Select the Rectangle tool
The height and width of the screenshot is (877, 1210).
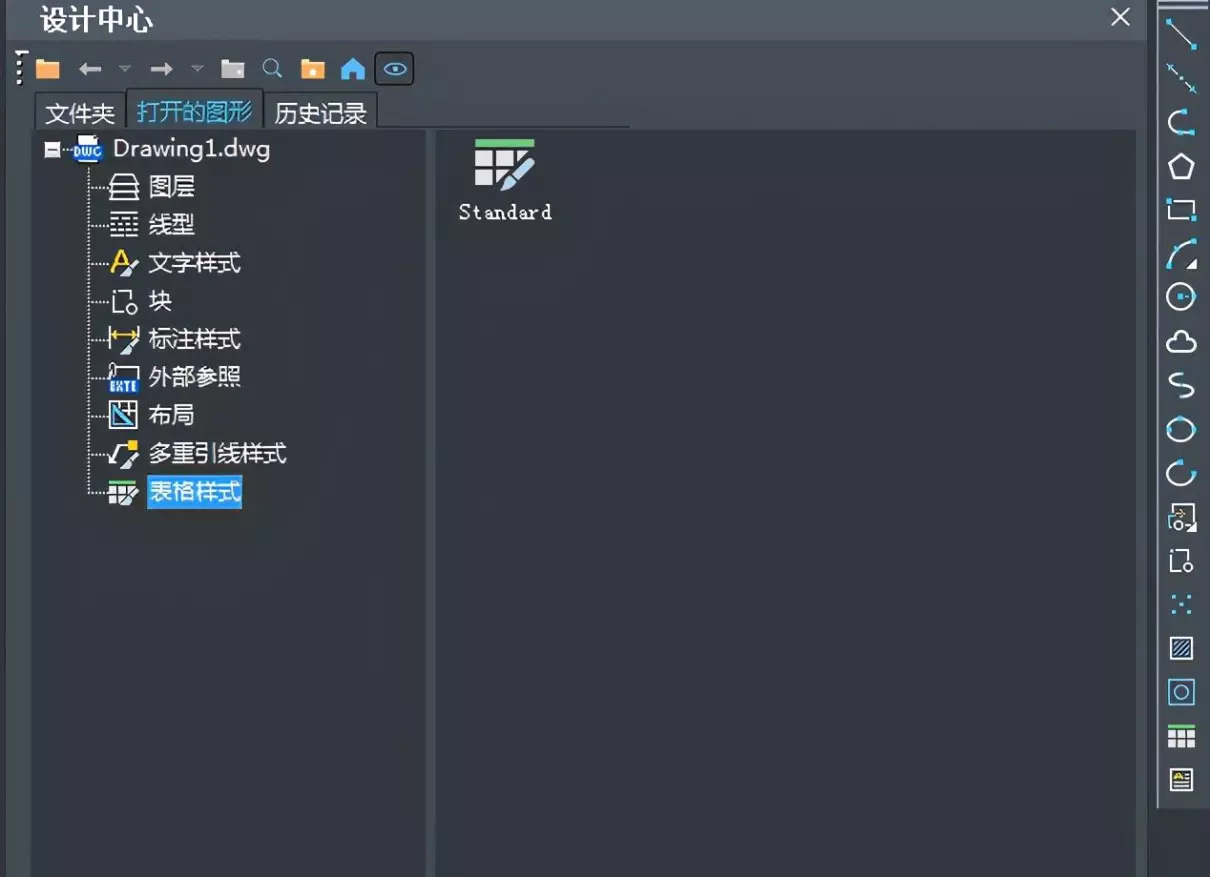(x=1181, y=210)
